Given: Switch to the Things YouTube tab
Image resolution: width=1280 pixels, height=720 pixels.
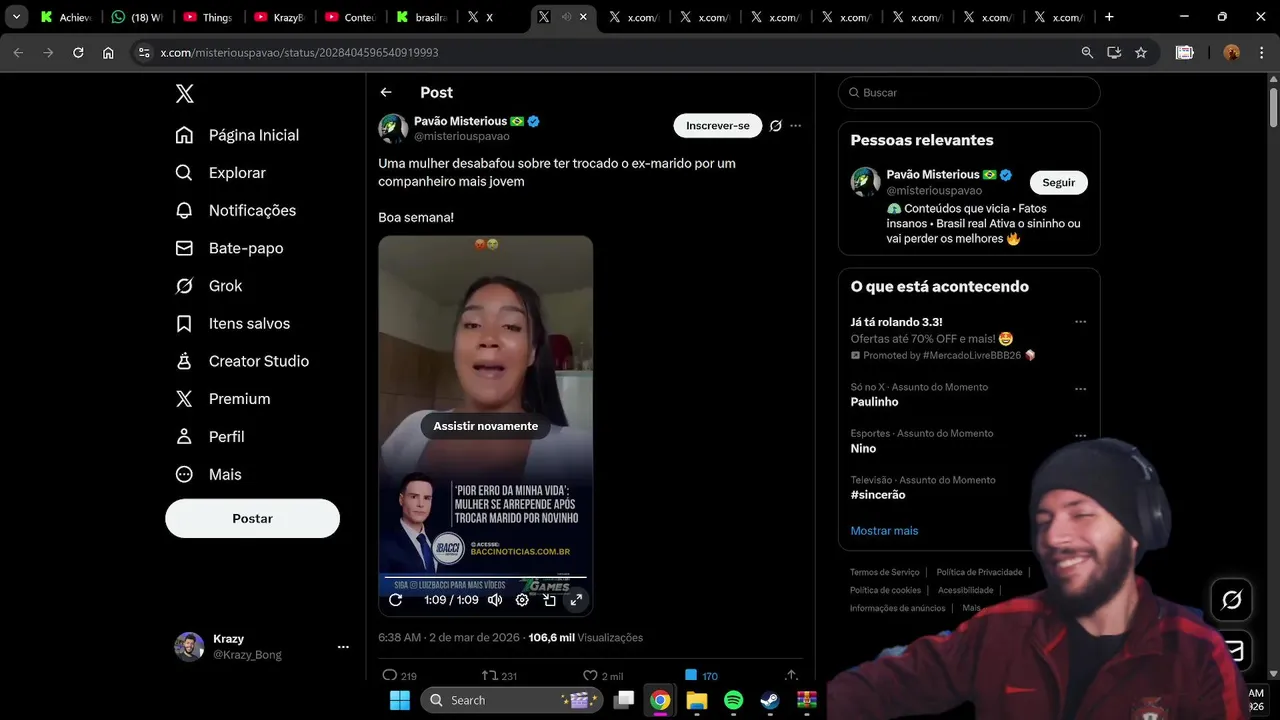Looking at the screenshot, I should [208, 17].
